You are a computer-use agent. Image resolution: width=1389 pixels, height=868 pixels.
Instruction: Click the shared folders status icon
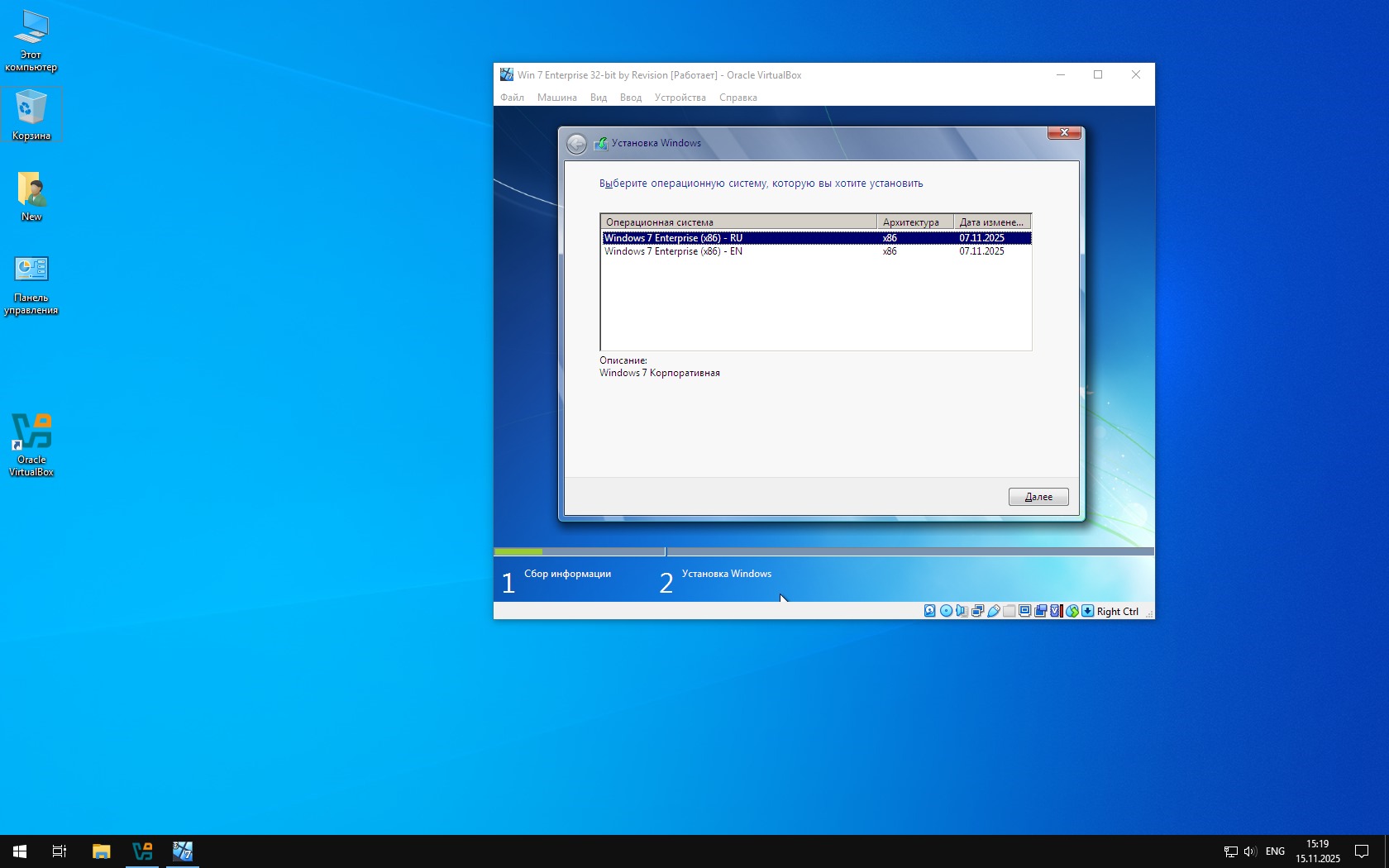coord(1010,611)
